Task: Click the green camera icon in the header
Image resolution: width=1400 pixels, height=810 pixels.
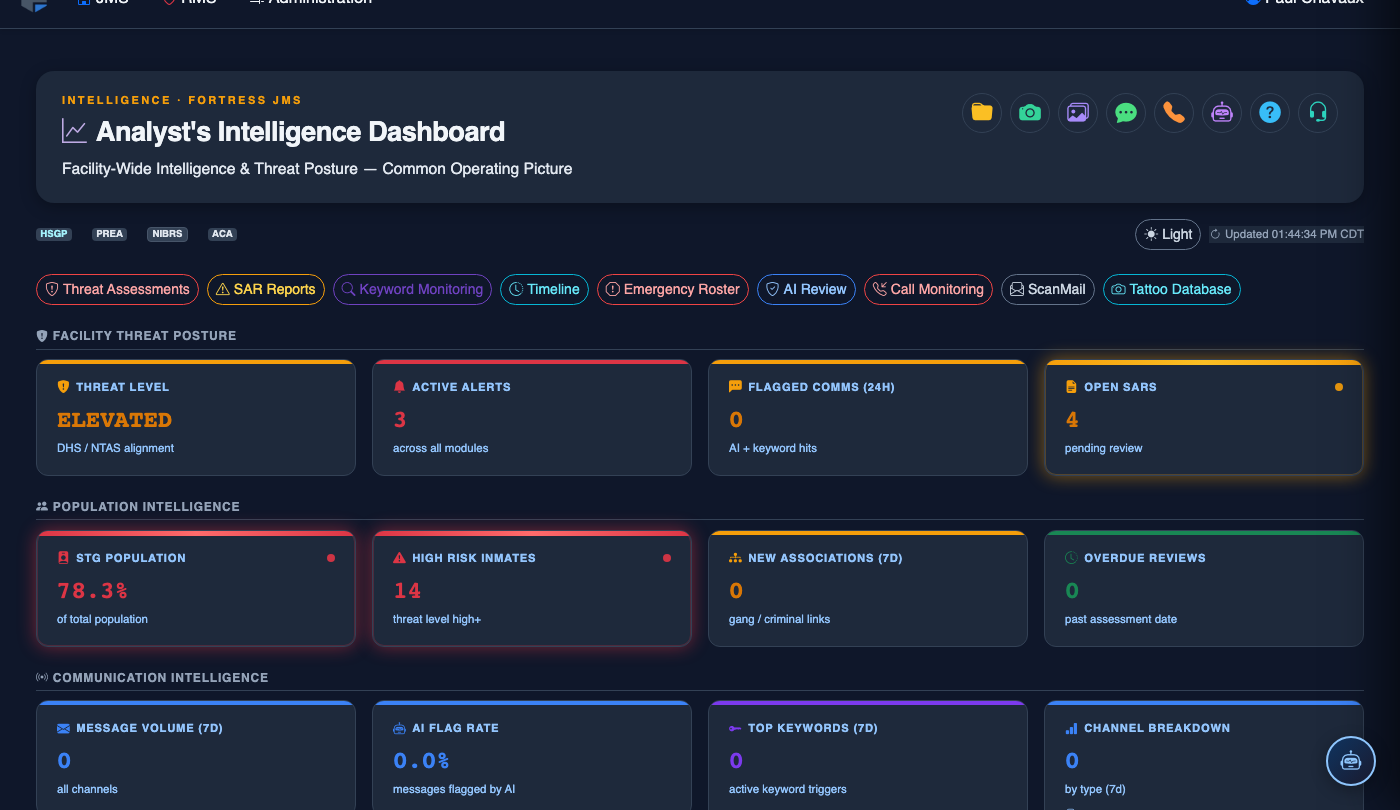Action: [x=1030, y=113]
